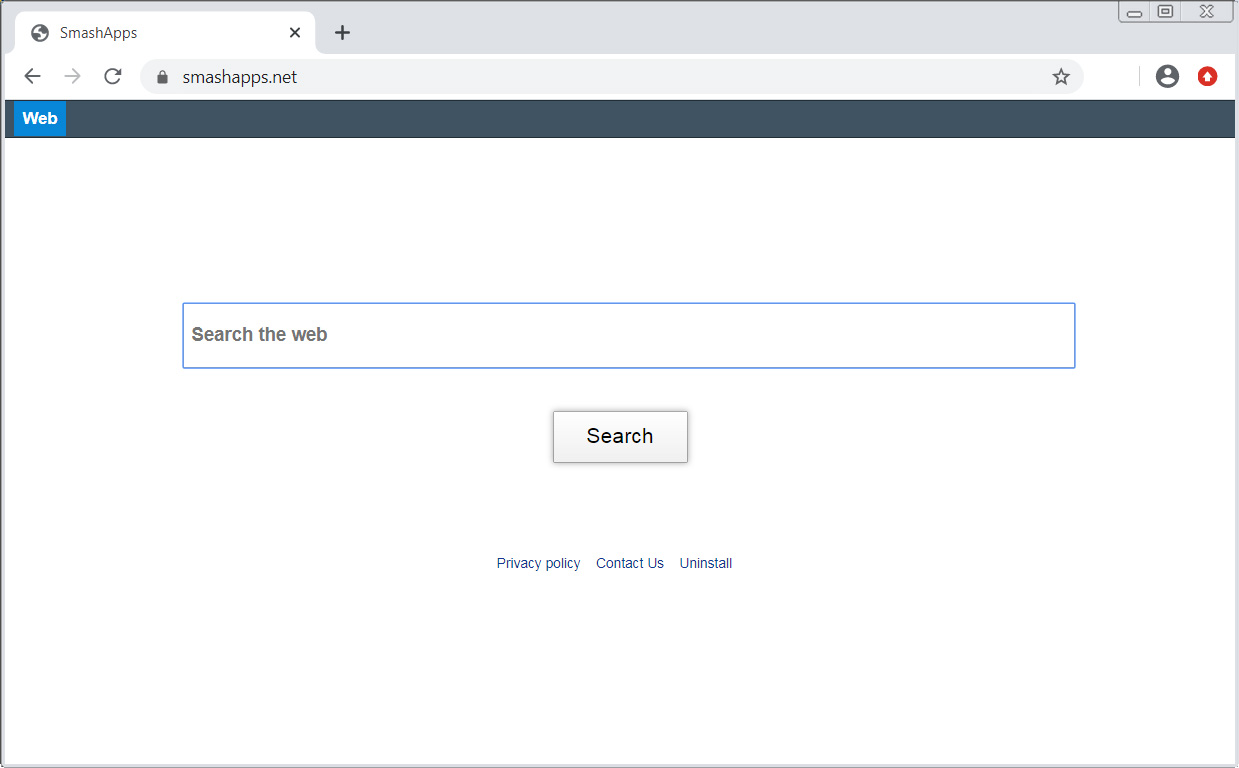The height and width of the screenshot is (768, 1239).
Task: Close the browser window
Action: tap(1207, 12)
